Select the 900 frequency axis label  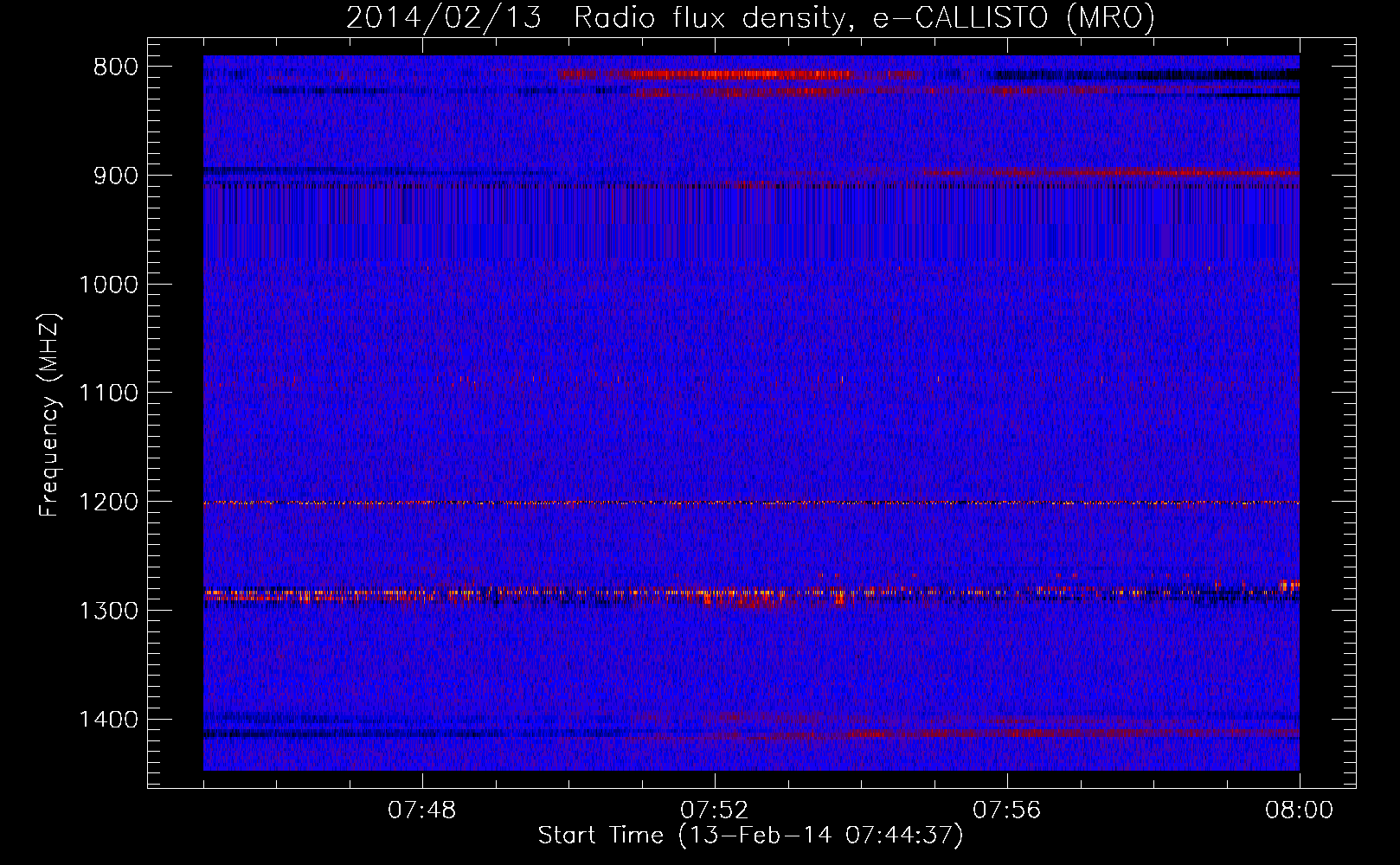tap(116, 176)
